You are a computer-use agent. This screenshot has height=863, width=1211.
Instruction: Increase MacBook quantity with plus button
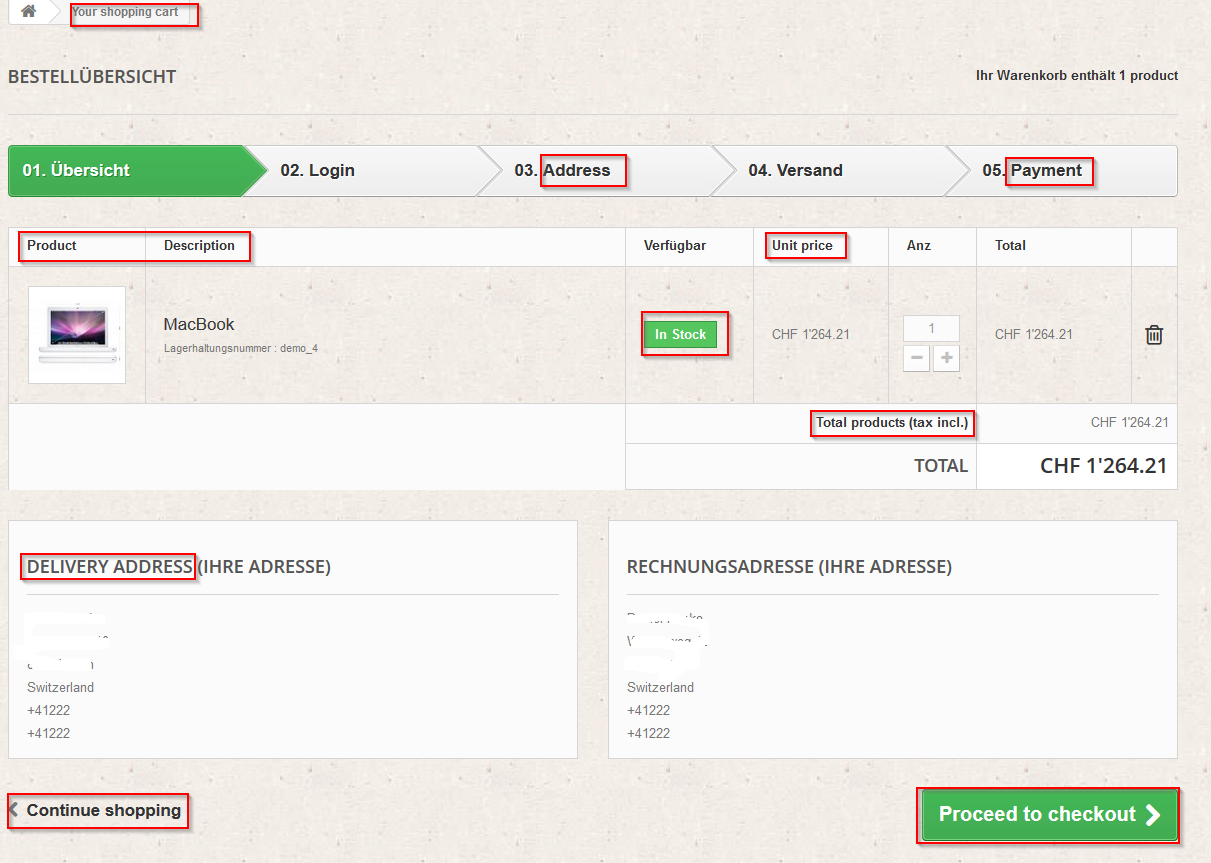946,358
